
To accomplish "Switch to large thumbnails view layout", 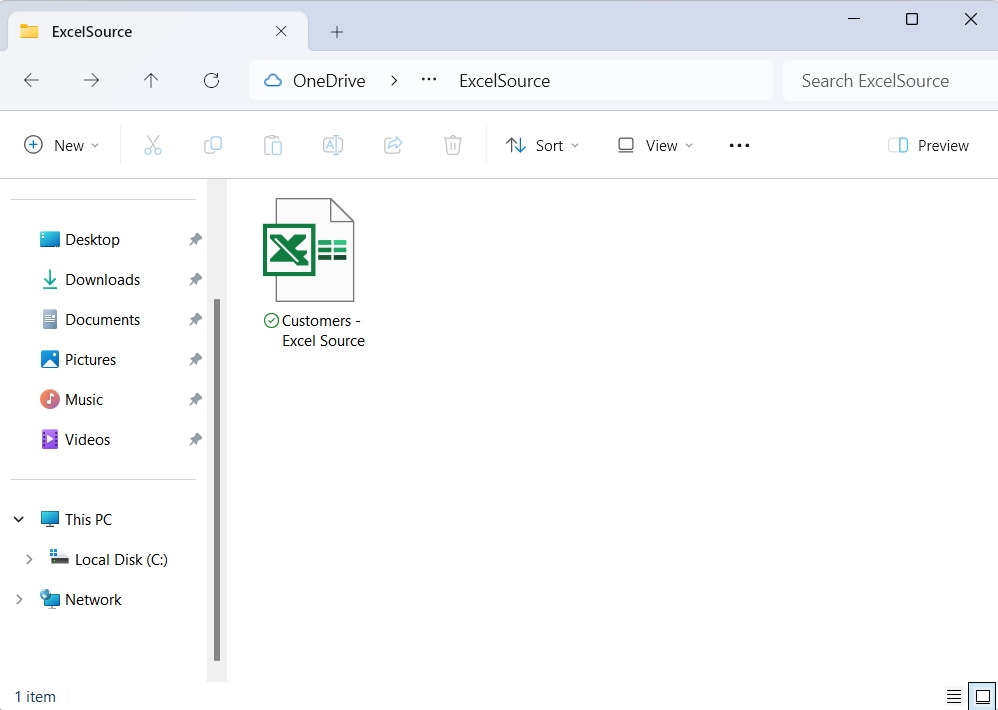I will click(982, 697).
